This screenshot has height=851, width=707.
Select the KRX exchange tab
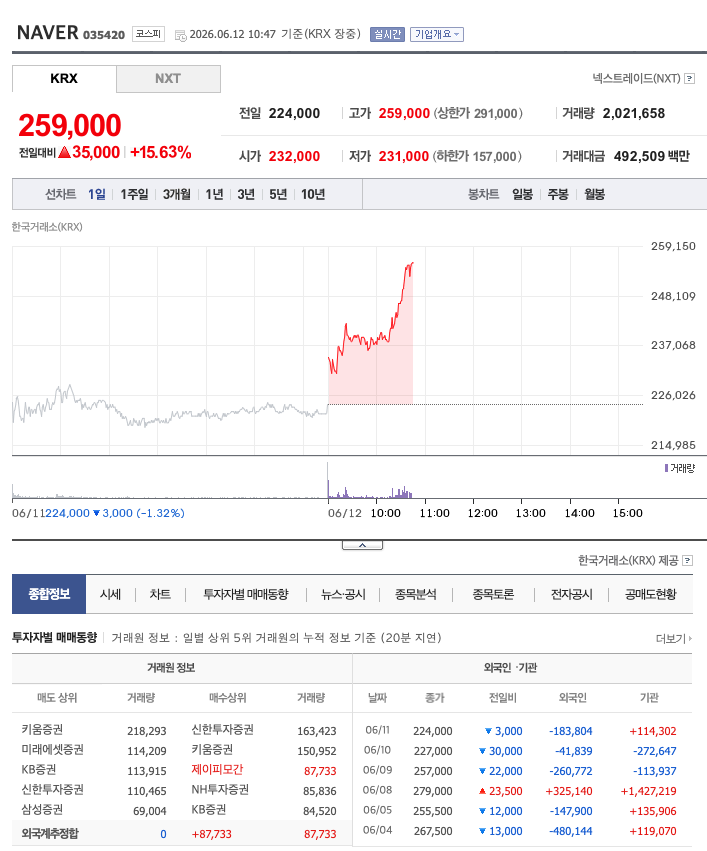(64, 79)
